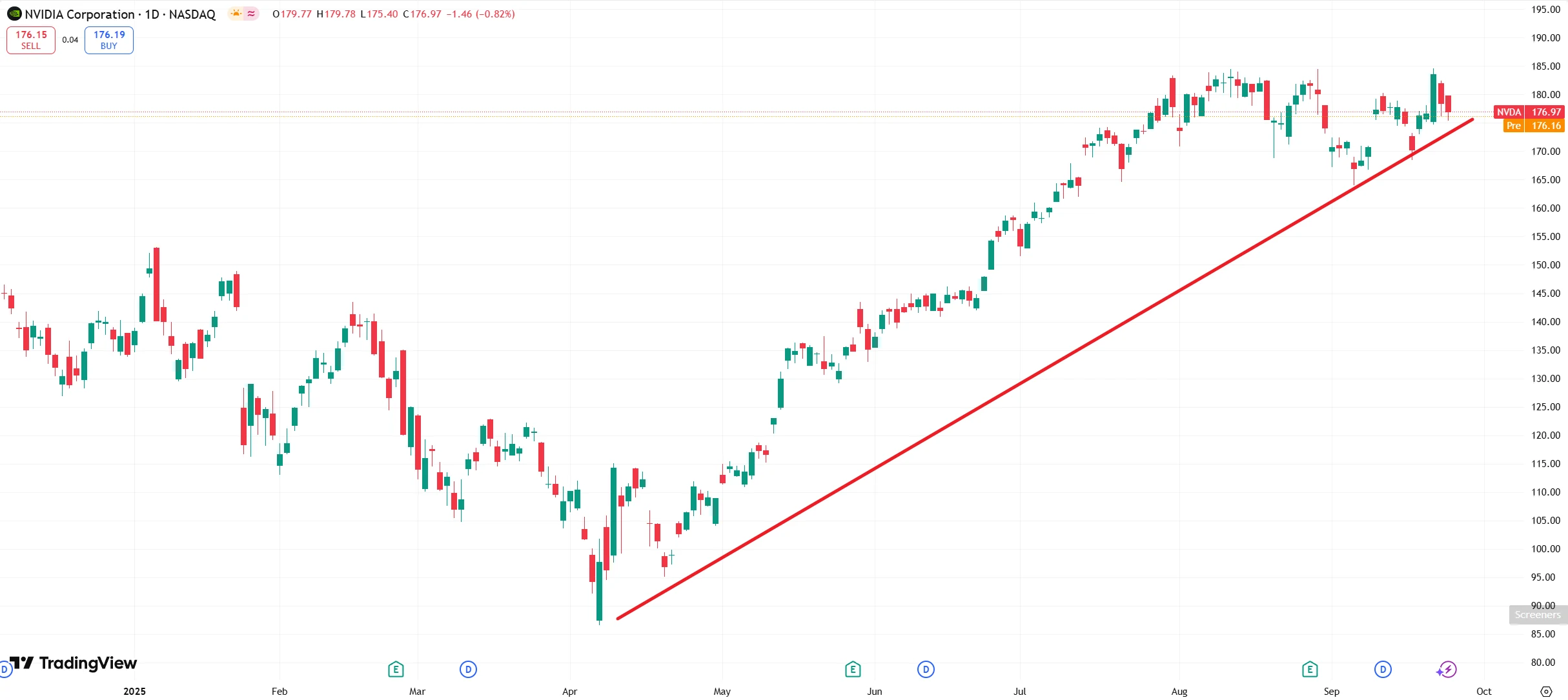The width and height of the screenshot is (1568, 700).
Task: Click the orange pre-market sun icon
Action: point(236,14)
